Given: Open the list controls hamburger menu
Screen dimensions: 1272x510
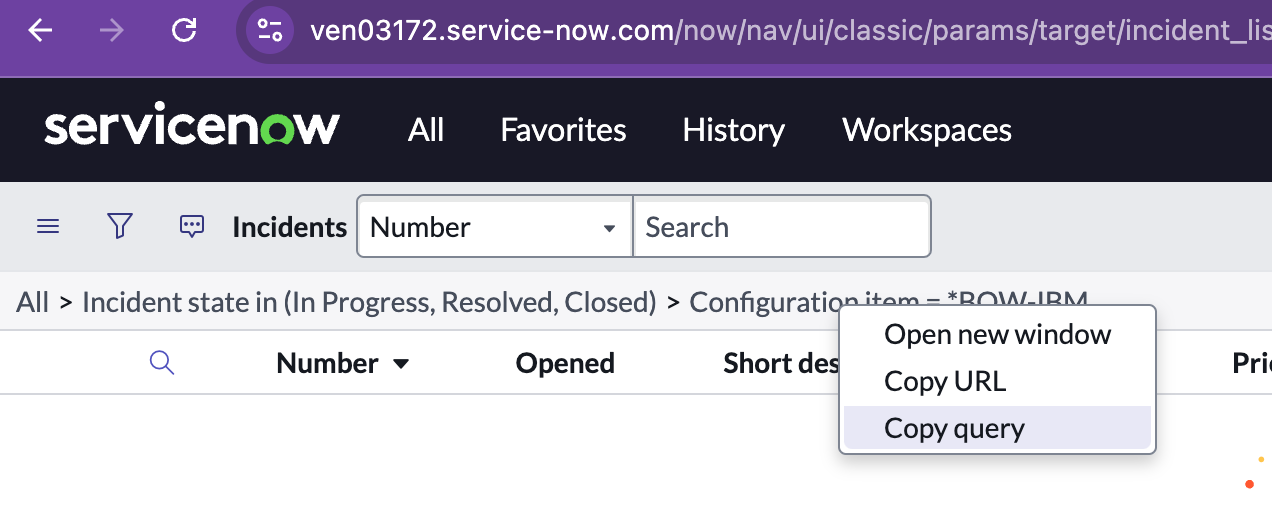Looking at the screenshot, I should click(48, 227).
